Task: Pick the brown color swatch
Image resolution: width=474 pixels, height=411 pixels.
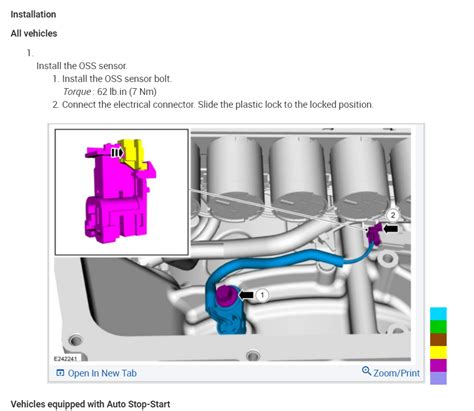Action: [438, 340]
